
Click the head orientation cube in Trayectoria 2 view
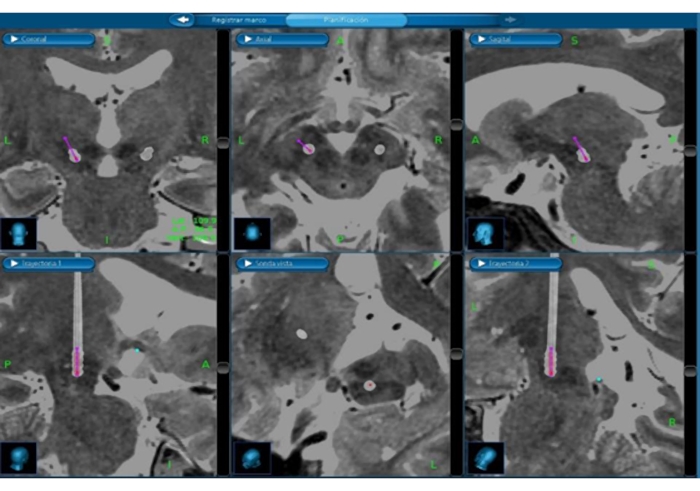486,458
